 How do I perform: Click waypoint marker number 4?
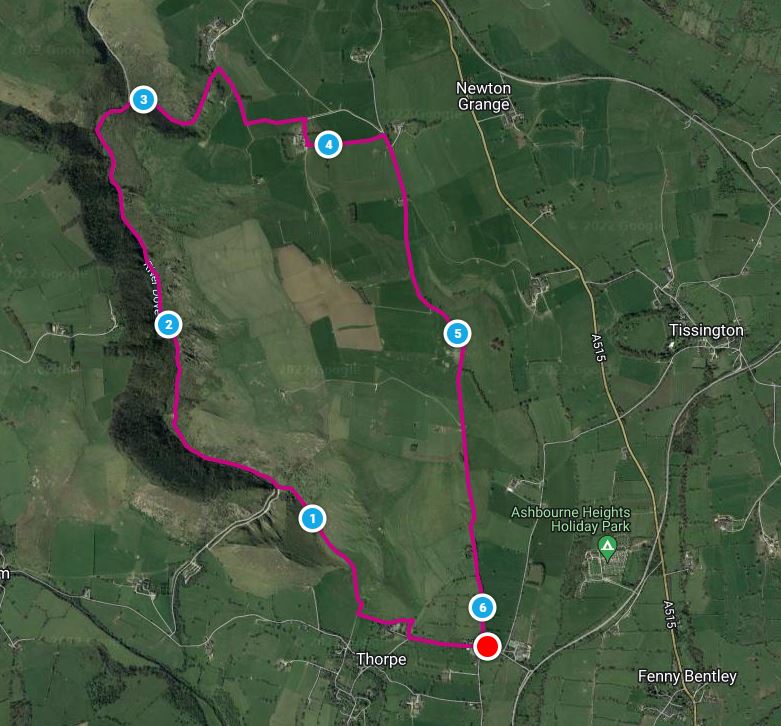click(x=328, y=145)
